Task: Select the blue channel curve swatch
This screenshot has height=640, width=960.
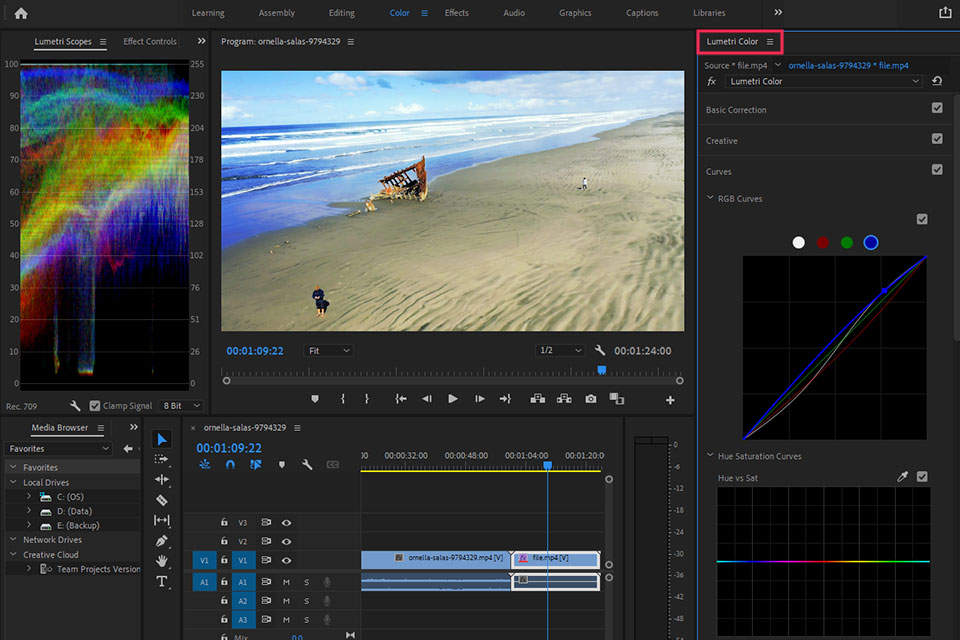Action: [x=870, y=242]
